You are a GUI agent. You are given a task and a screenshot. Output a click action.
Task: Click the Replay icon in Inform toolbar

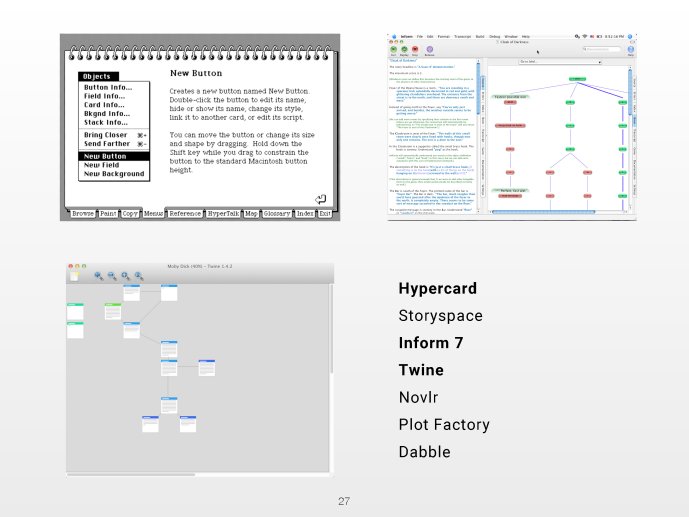(x=404, y=49)
